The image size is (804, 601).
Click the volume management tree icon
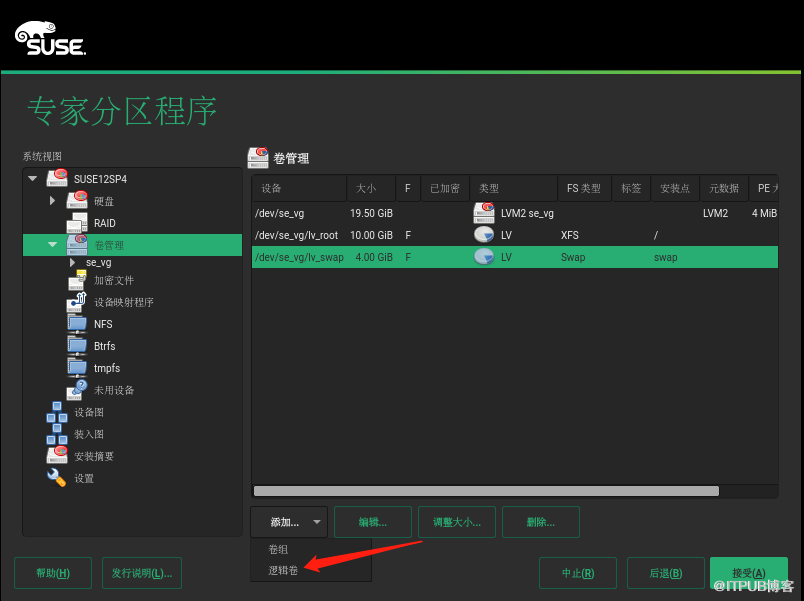click(x=77, y=245)
